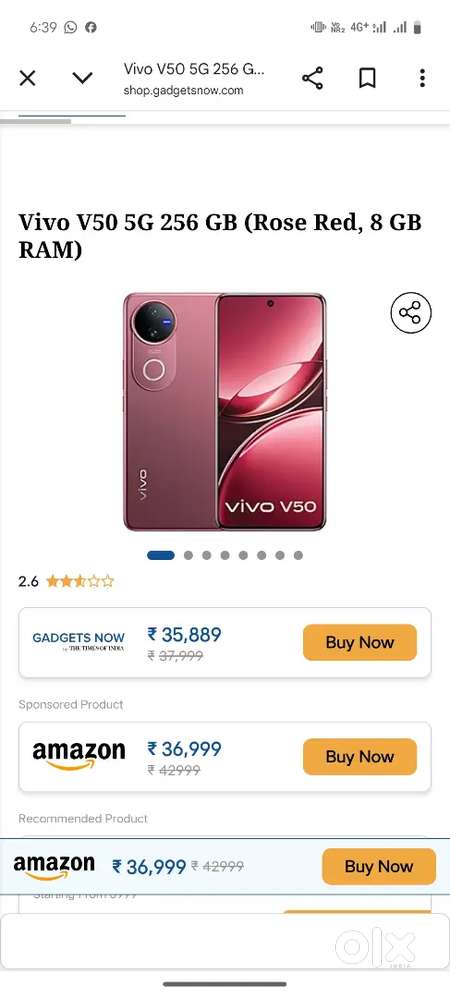Open the three-dot overflow menu

(x=422, y=78)
